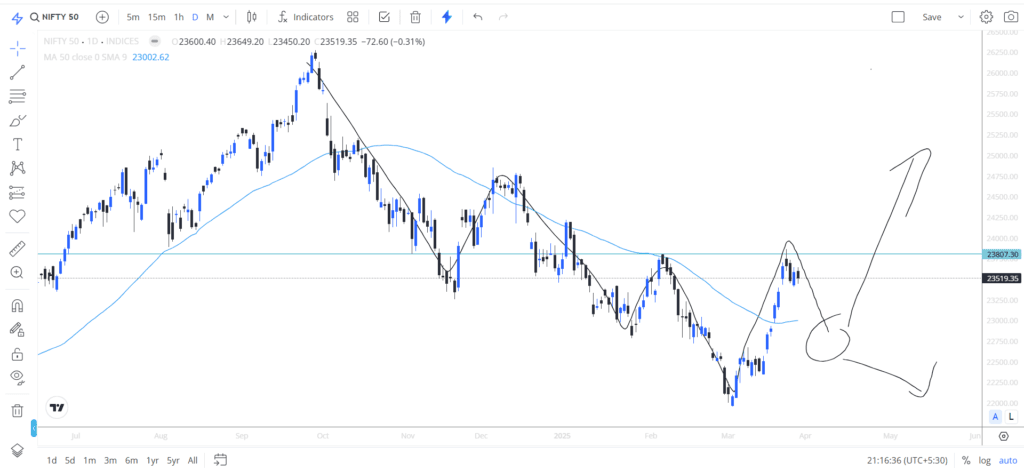Click the Save button
The height and width of the screenshot is (471, 1024).
pyautogui.click(x=931, y=17)
